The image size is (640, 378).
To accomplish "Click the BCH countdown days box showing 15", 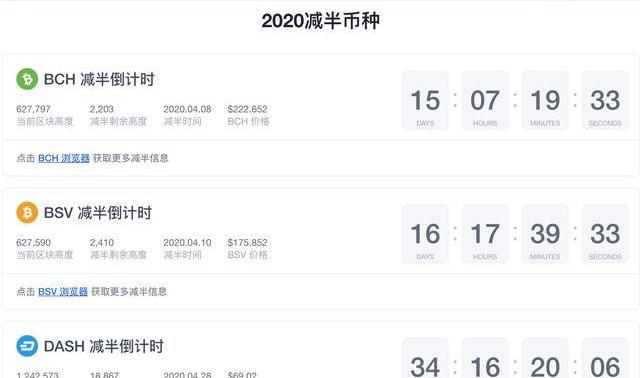I will coord(425,100).
